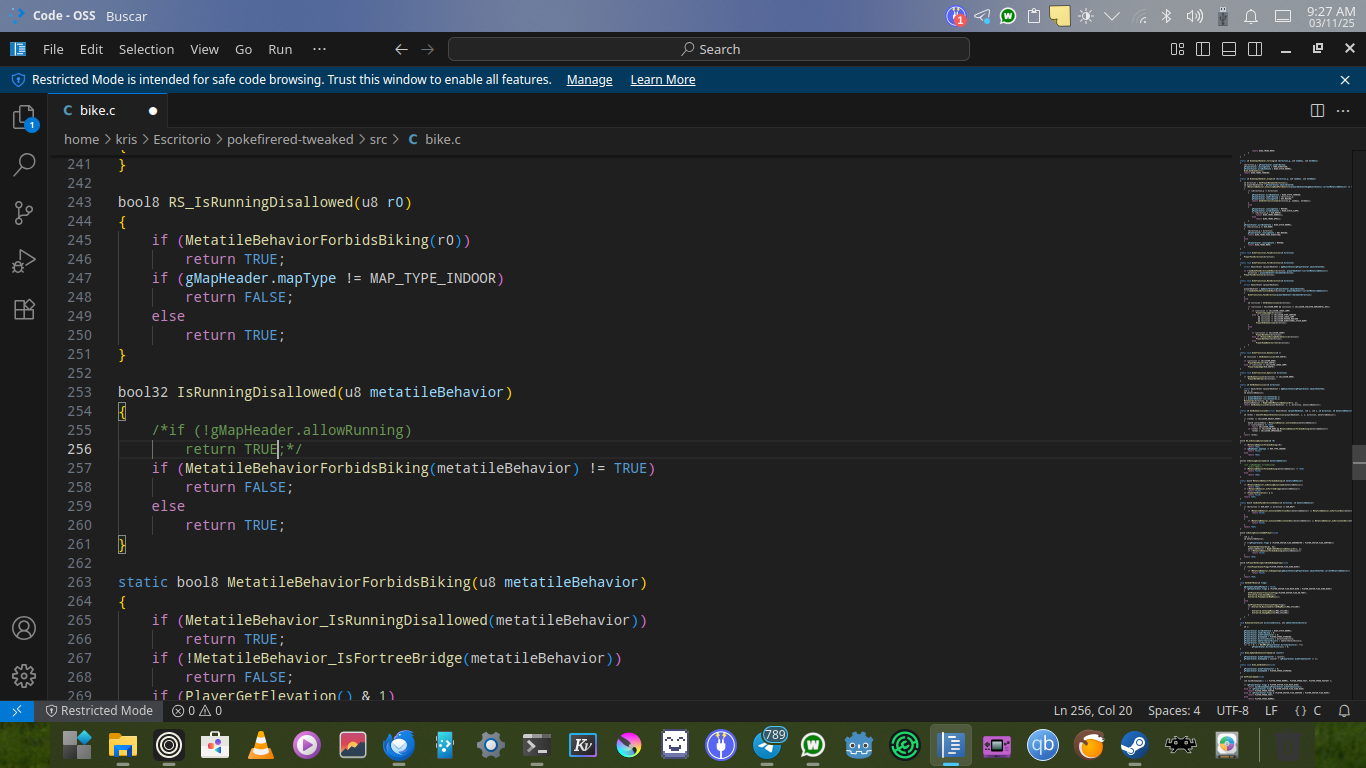Toggle the bottom panel layout button

click(x=1229, y=49)
